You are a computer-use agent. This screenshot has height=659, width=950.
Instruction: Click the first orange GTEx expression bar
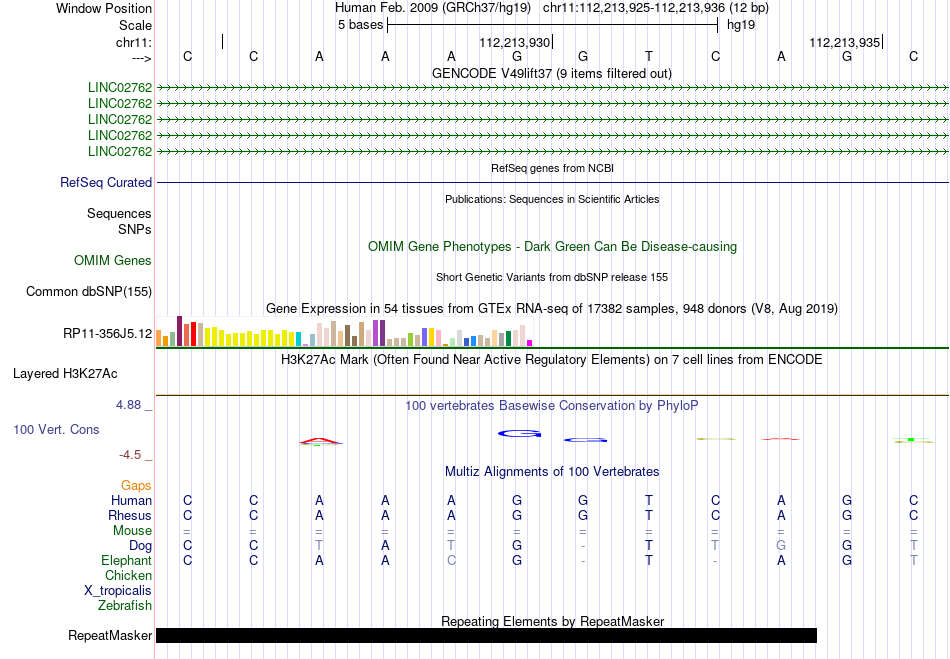point(159,339)
